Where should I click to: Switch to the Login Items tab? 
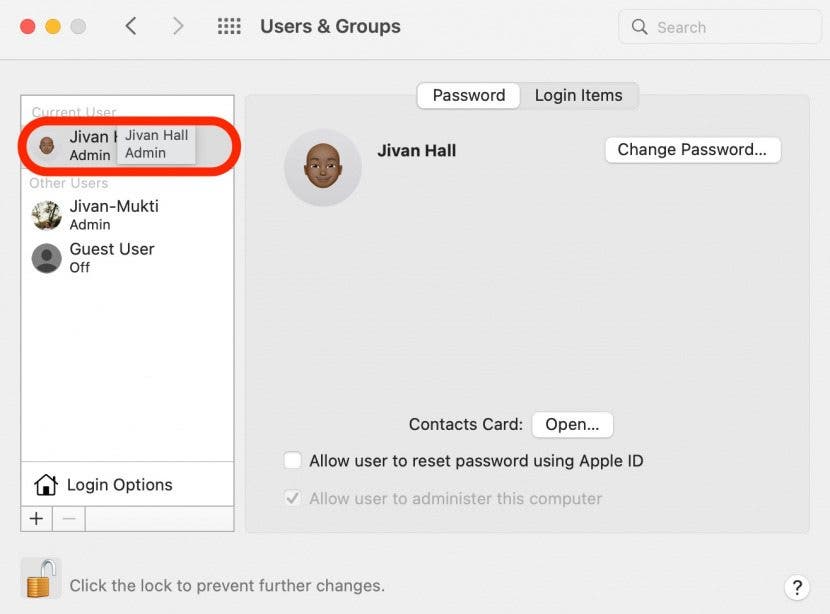tap(579, 95)
